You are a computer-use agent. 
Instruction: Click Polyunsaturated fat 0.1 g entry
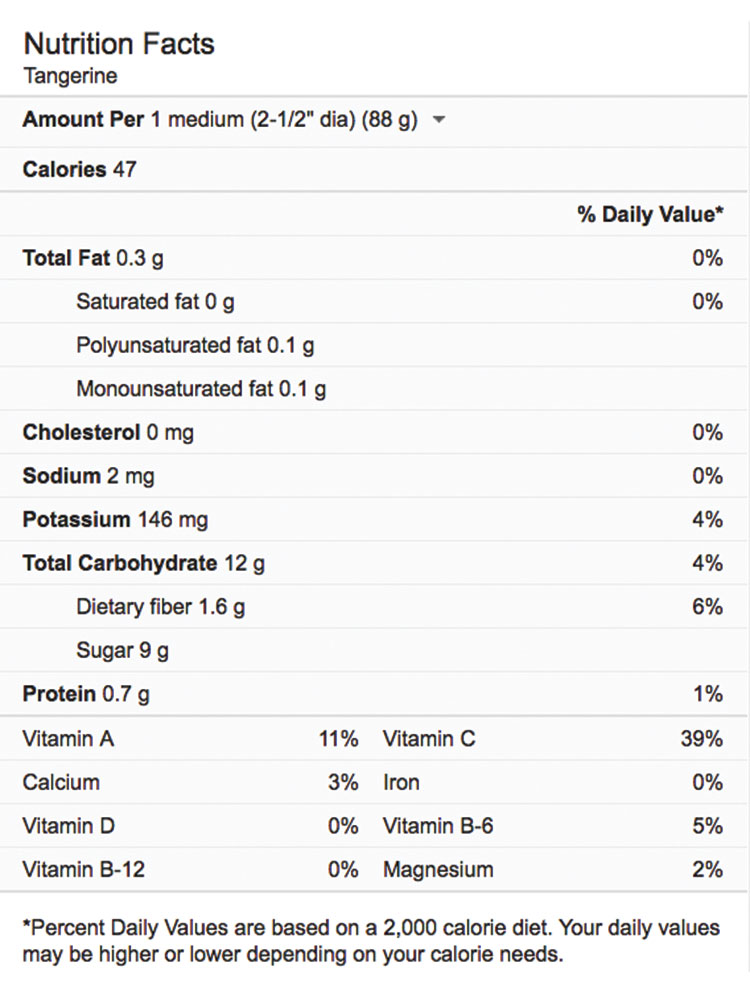(x=195, y=345)
